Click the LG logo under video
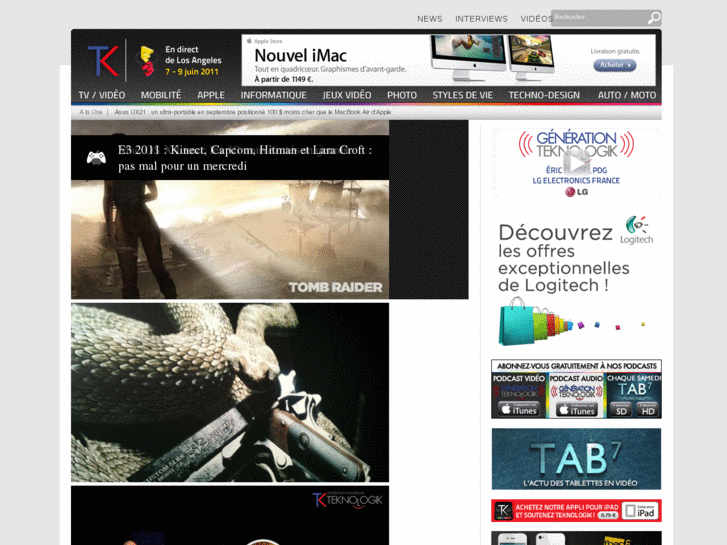 (576, 192)
